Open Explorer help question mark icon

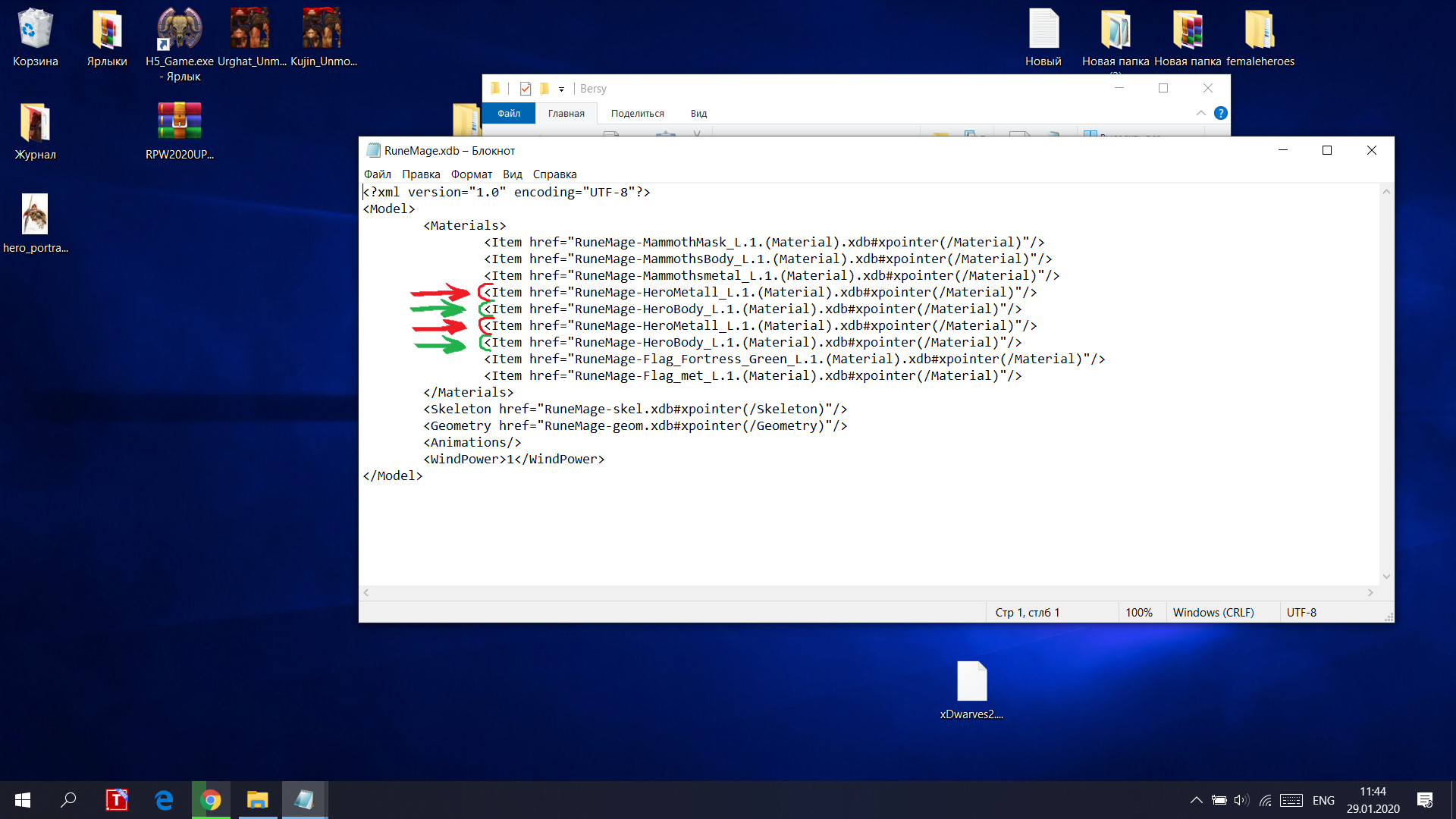(1221, 113)
